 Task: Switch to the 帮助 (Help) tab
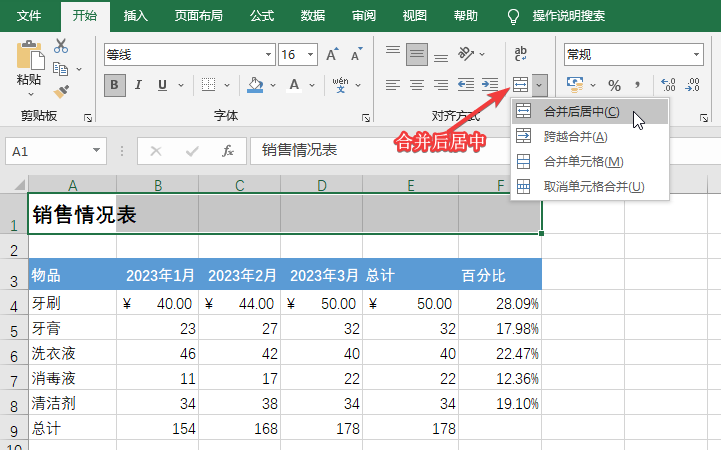point(465,16)
